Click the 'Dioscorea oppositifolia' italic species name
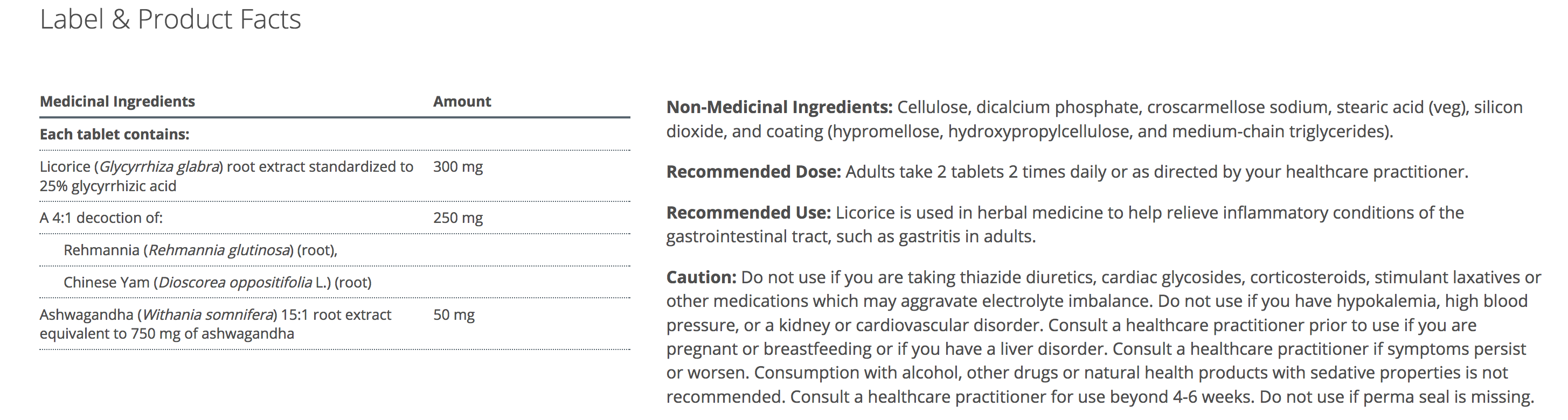The image size is (1568, 420). click(235, 283)
